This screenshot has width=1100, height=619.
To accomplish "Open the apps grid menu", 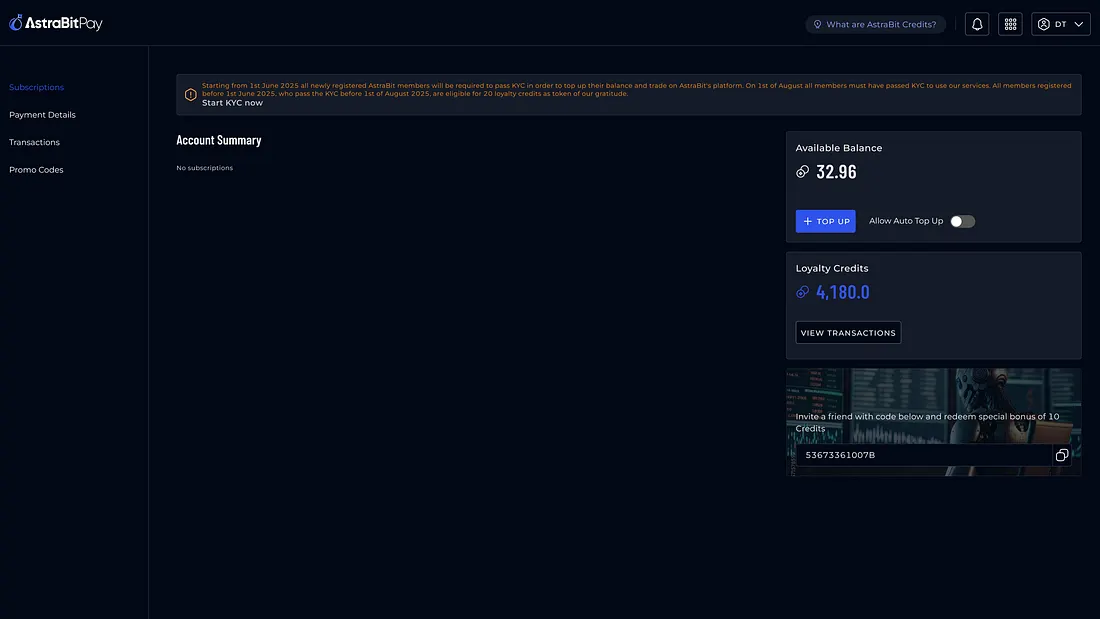I will coord(1010,24).
